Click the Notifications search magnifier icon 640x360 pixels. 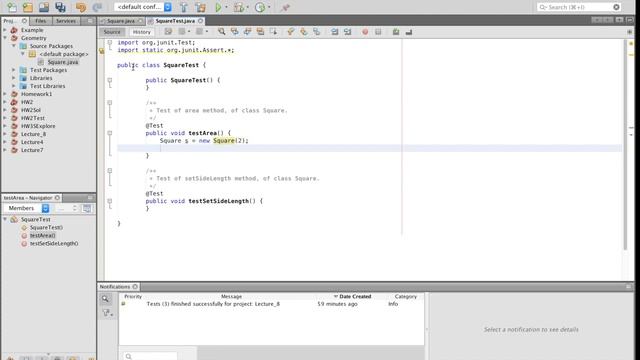[x=106, y=299]
